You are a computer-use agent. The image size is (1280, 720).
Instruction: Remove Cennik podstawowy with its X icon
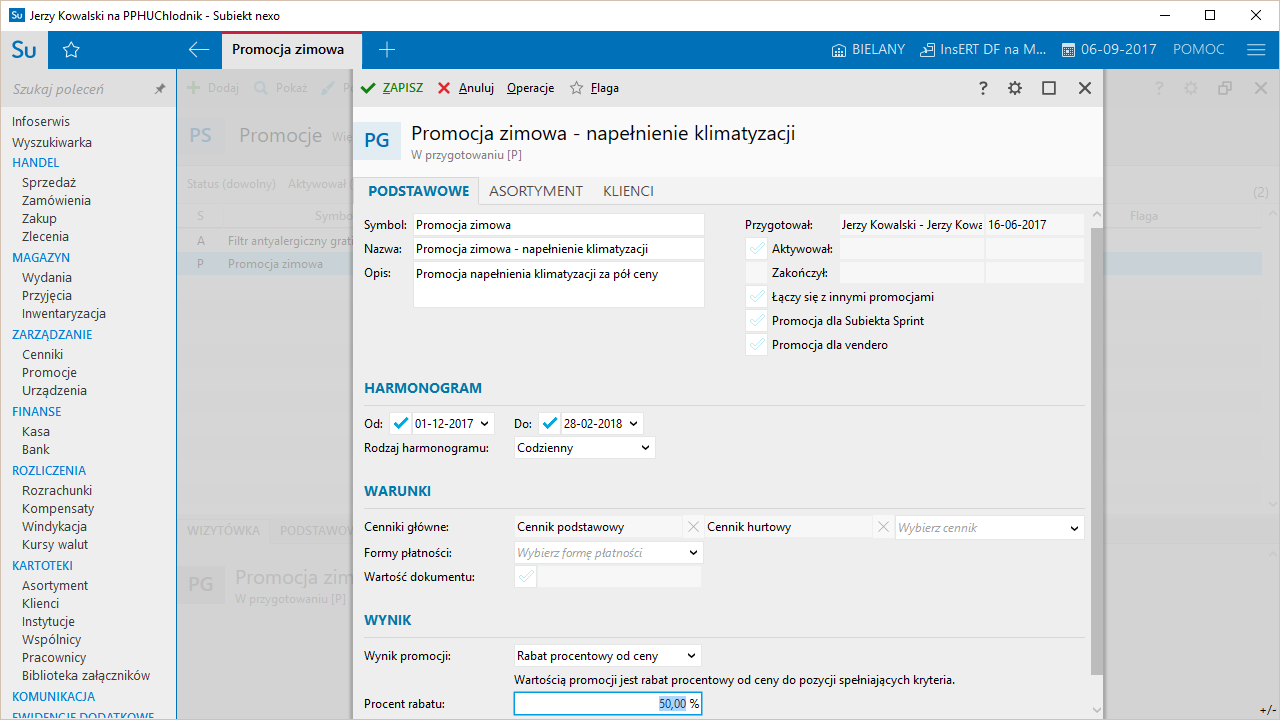(x=693, y=527)
